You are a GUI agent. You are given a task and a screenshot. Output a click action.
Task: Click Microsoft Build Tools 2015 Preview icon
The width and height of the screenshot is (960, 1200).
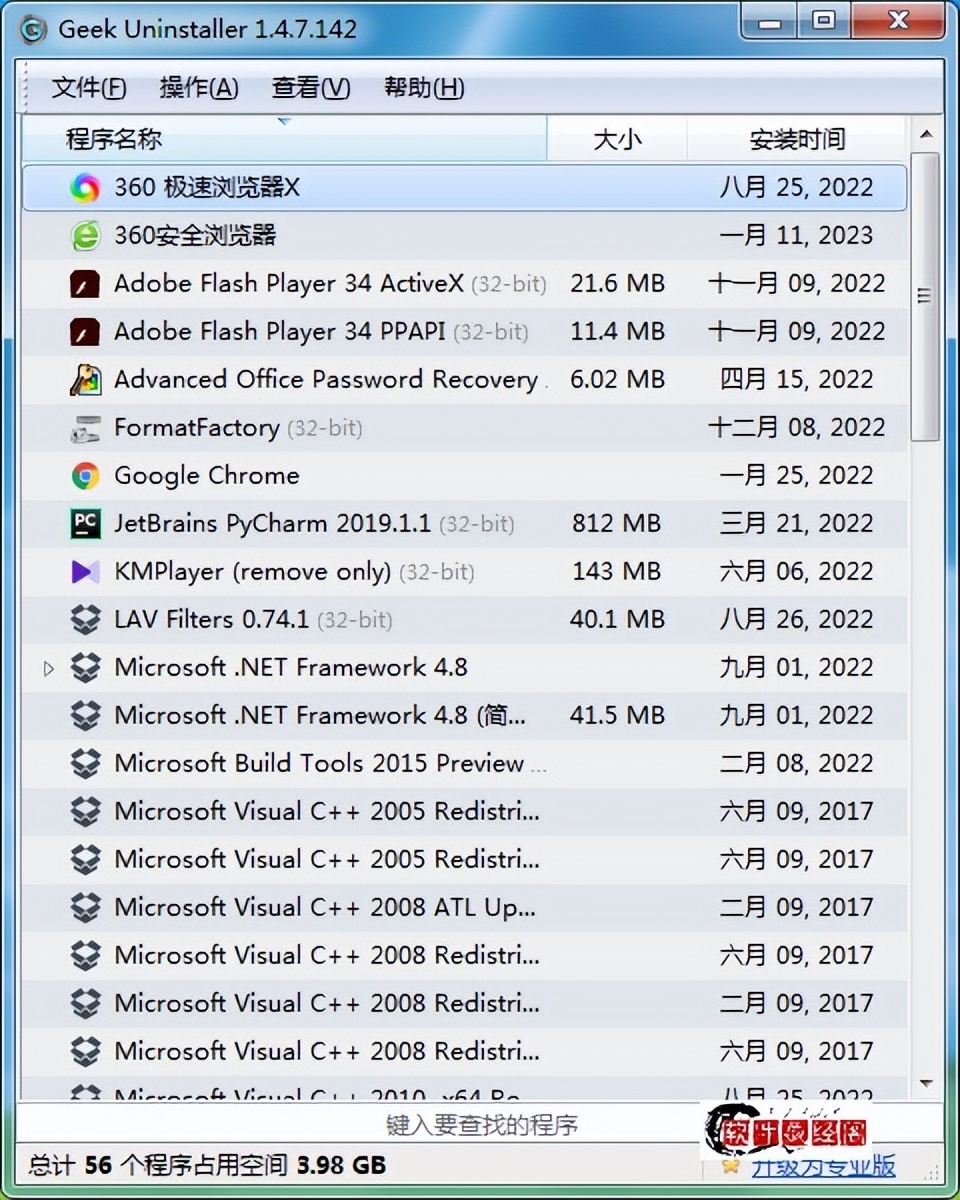(x=85, y=764)
